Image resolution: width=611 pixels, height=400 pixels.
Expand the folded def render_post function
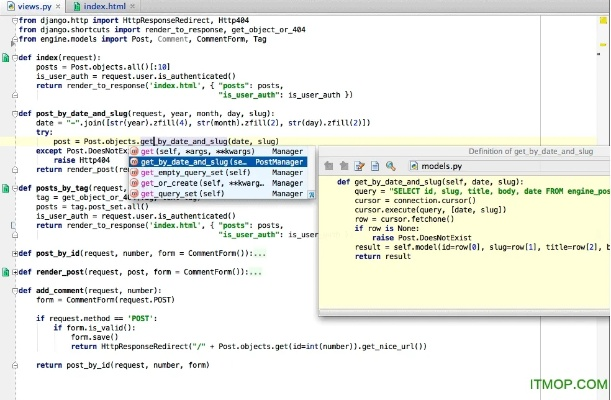coord(14,272)
